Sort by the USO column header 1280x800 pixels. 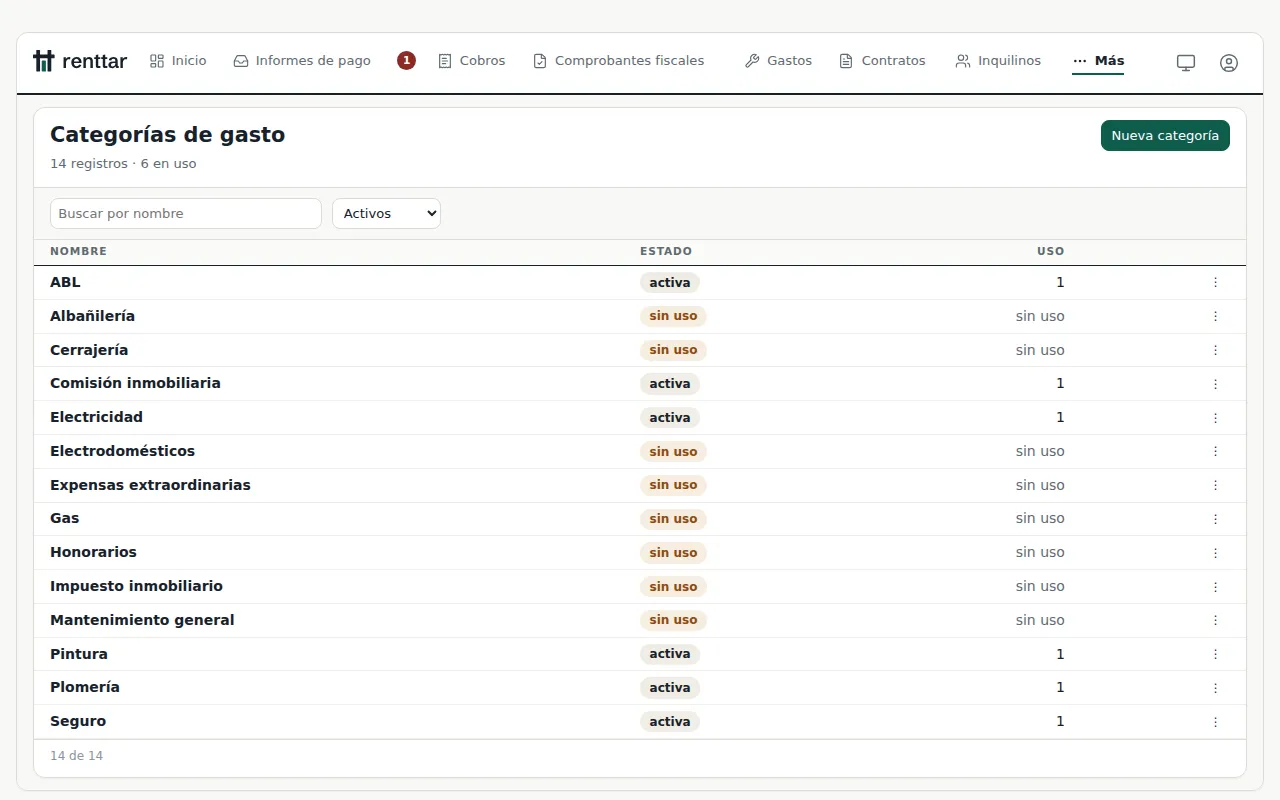[x=1050, y=251]
